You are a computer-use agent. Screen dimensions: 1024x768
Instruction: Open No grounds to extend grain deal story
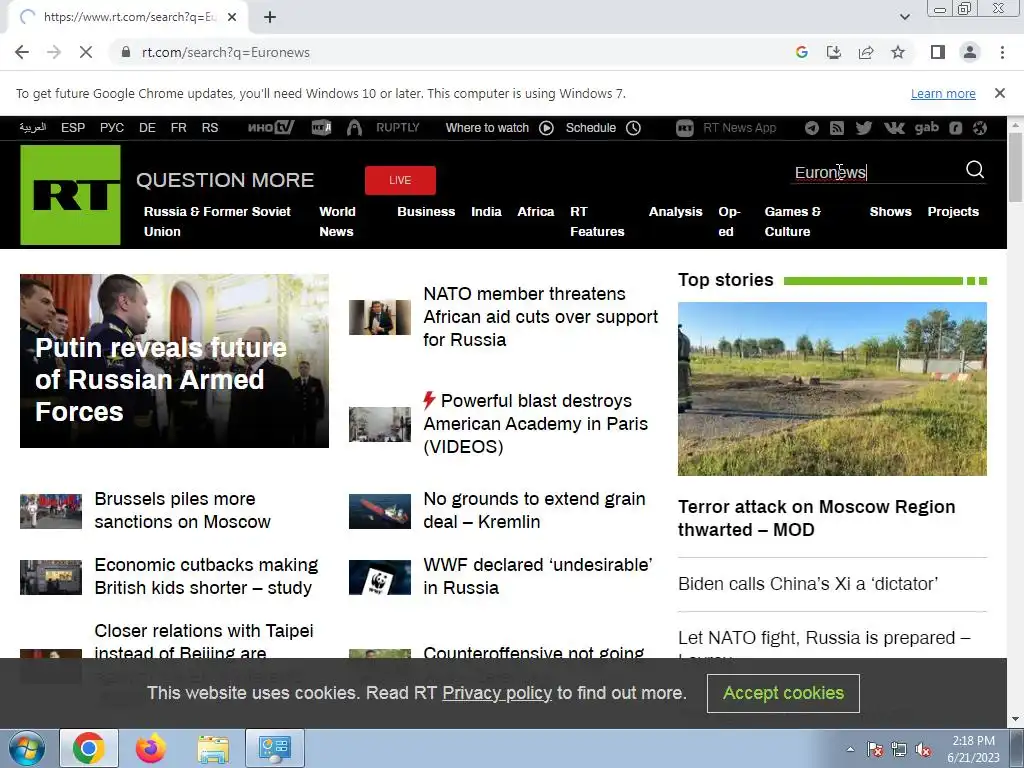(534, 511)
